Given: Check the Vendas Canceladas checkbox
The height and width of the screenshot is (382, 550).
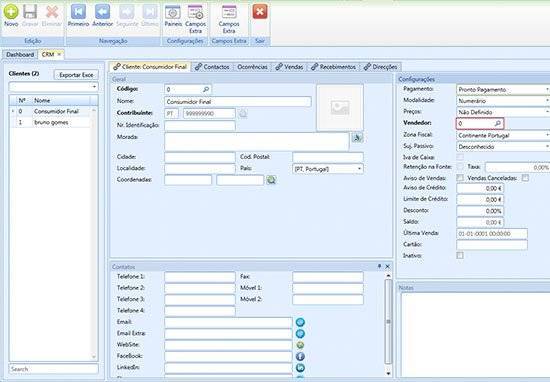Looking at the screenshot, I should [525, 178].
